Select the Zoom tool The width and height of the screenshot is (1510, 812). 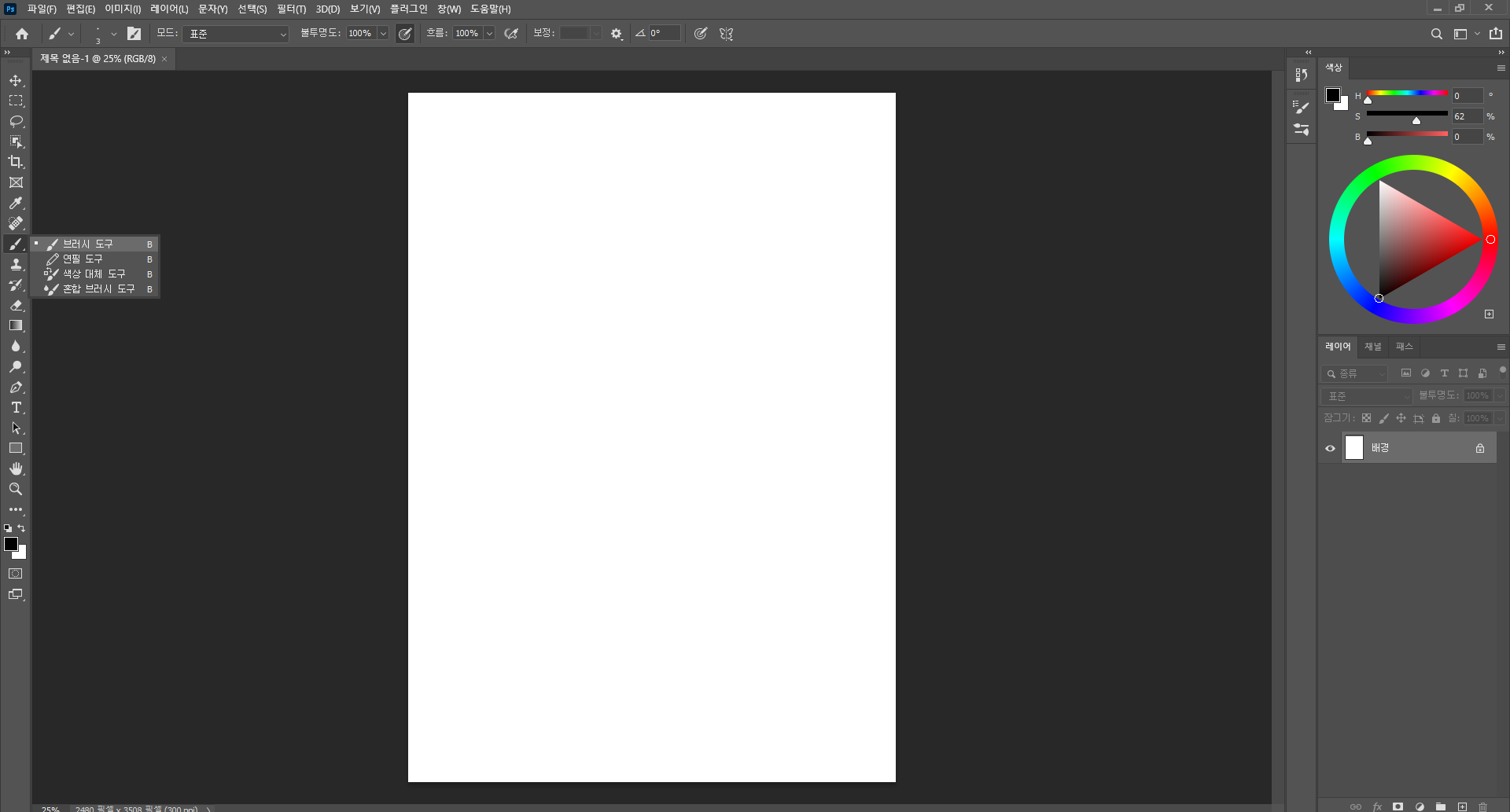16,488
